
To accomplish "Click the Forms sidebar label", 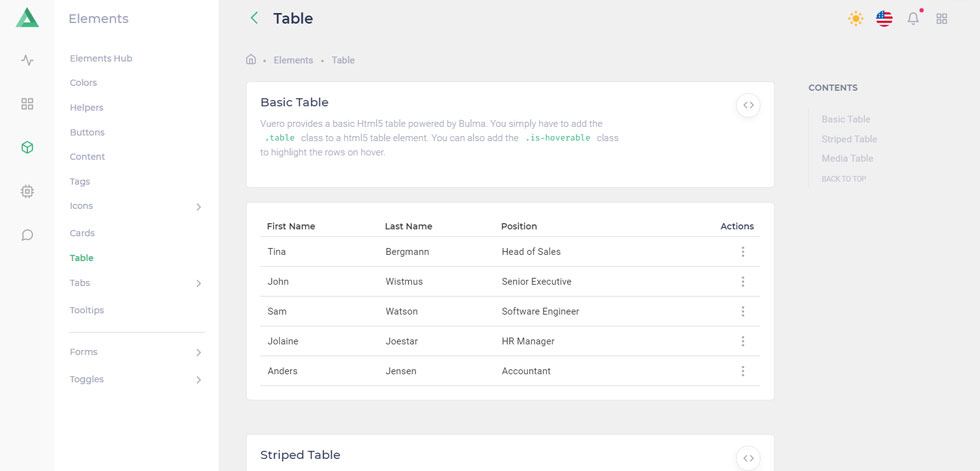I will click(83, 352).
